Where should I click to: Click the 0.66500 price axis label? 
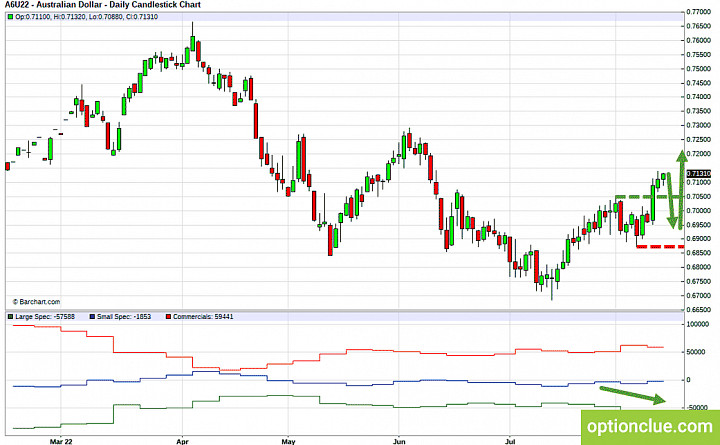click(699, 310)
